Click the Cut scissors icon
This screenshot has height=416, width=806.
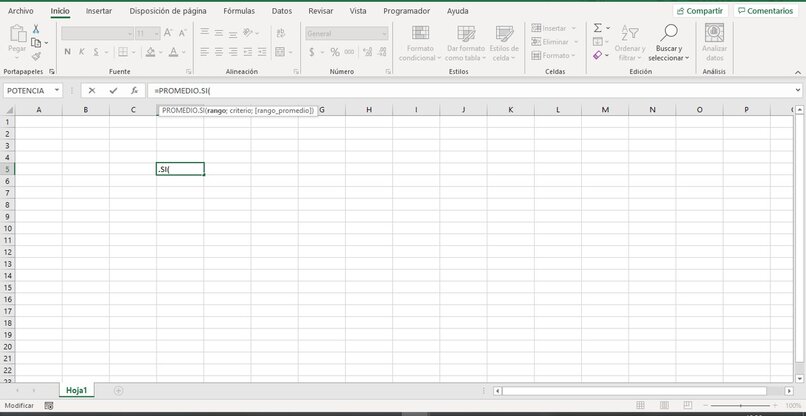35,29
